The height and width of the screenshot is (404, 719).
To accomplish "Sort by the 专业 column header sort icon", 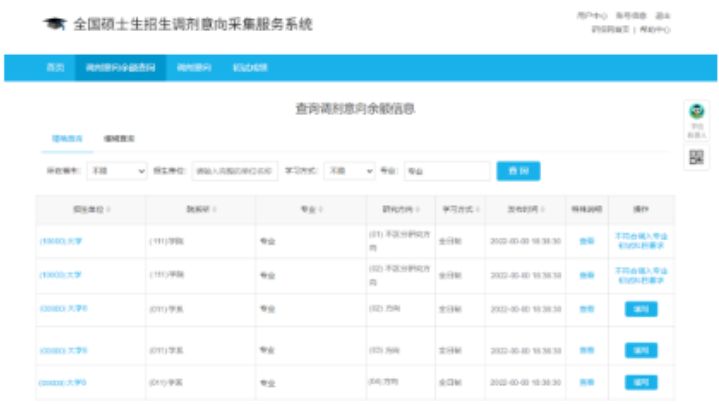I will coord(321,210).
